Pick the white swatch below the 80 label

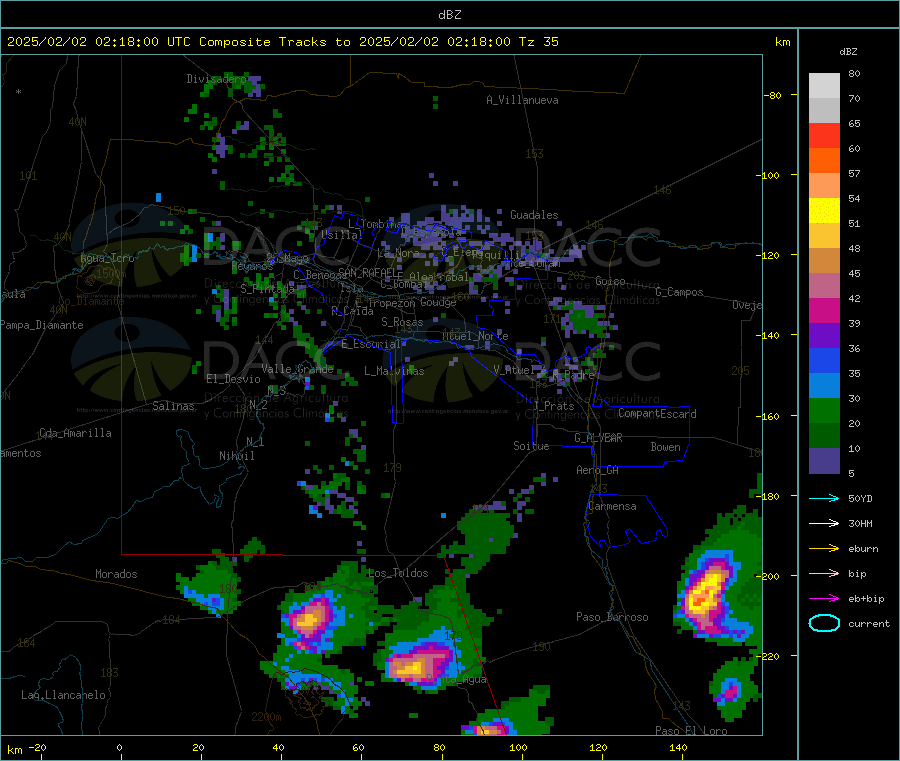click(824, 86)
